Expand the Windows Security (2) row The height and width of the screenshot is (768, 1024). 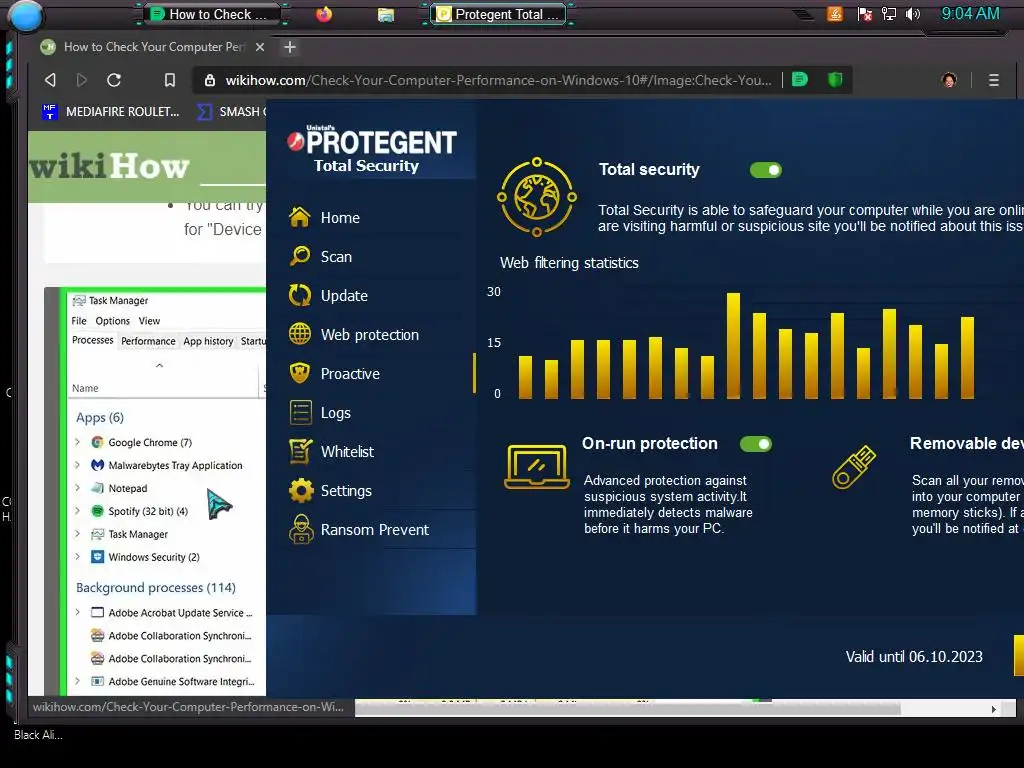[x=78, y=556]
